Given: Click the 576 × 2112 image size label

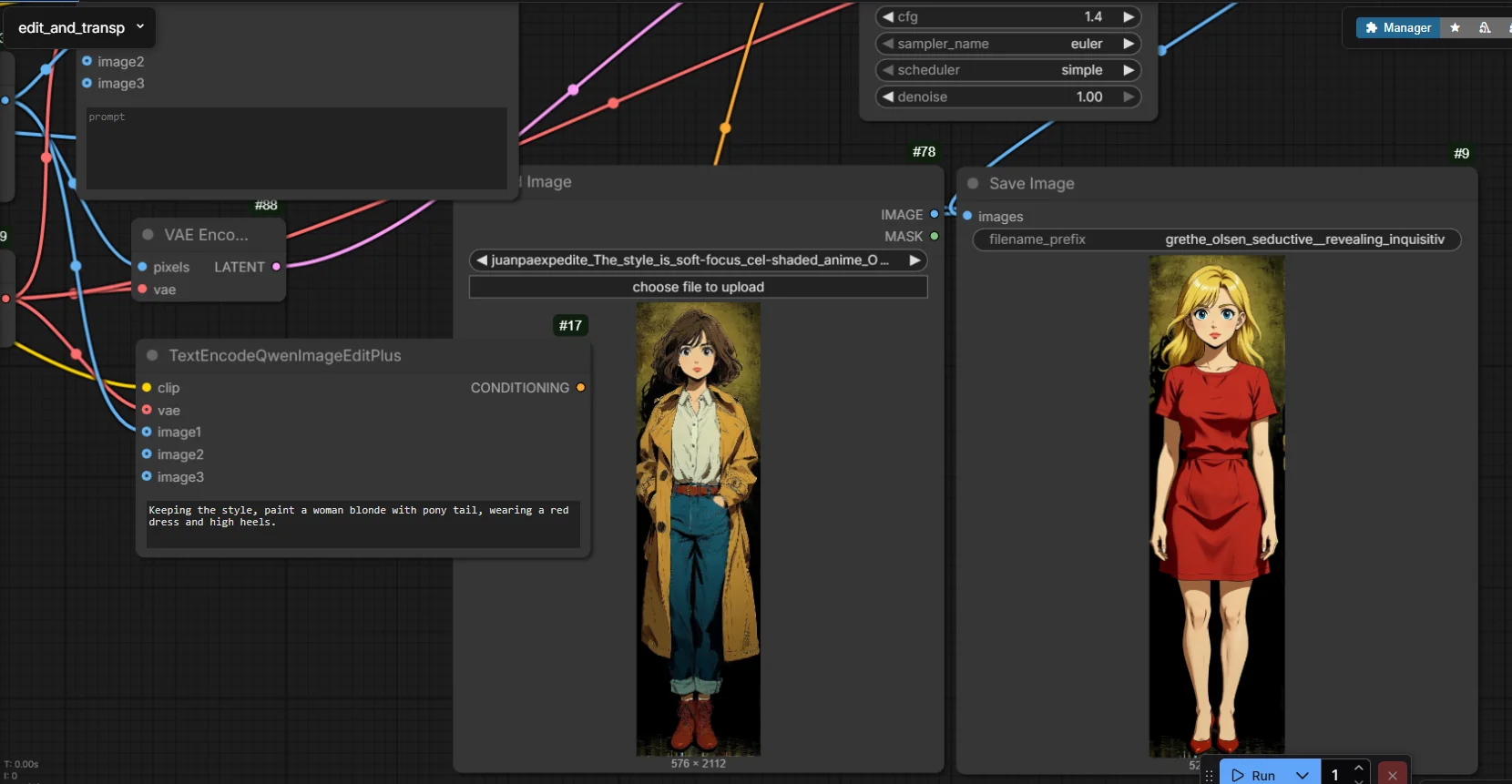Looking at the screenshot, I should [699, 763].
